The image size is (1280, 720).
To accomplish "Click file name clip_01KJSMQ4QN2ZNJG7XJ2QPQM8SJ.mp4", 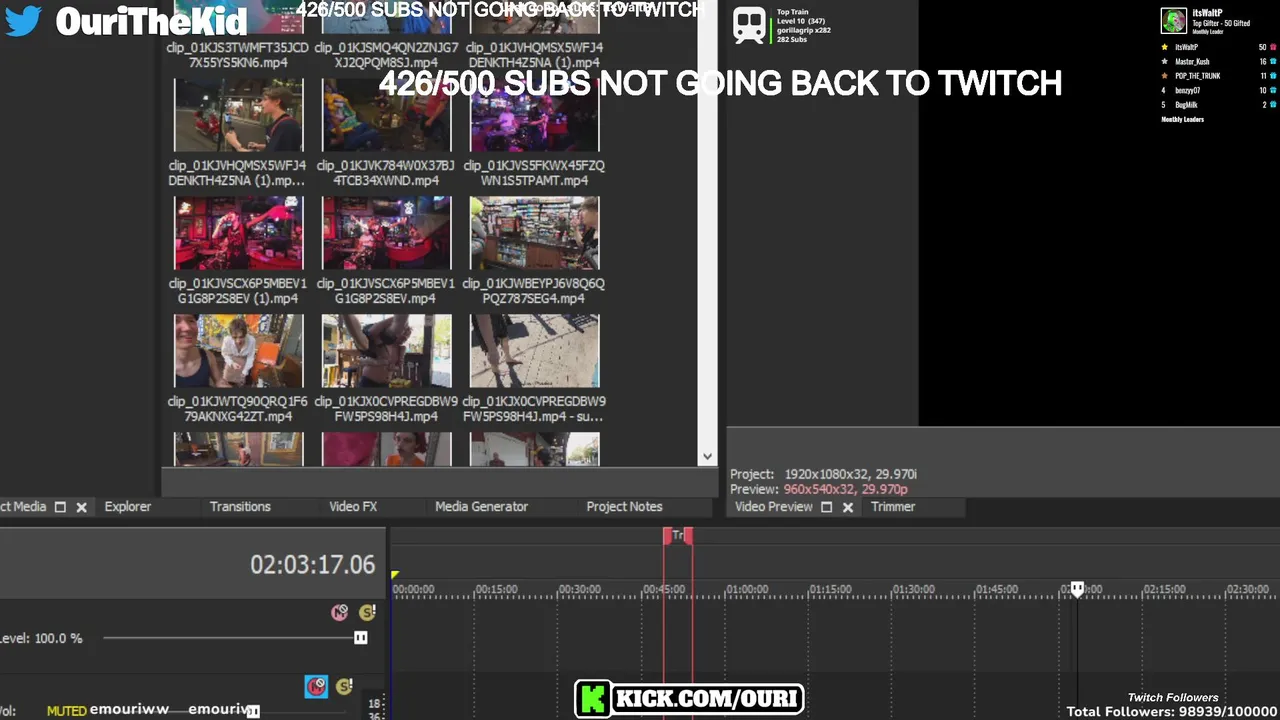I will click(386, 55).
